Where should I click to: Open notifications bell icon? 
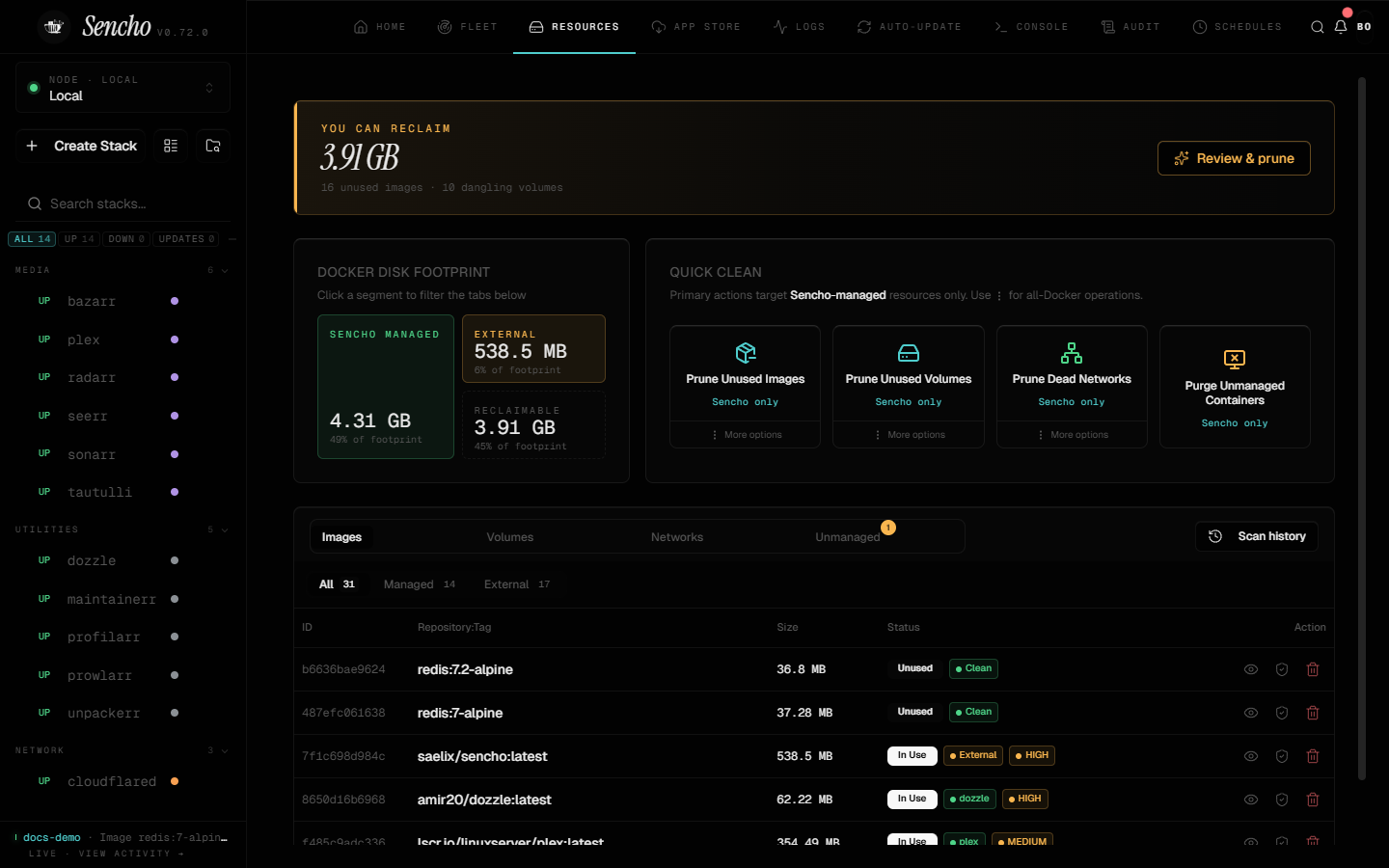pyautogui.click(x=1341, y=27)
